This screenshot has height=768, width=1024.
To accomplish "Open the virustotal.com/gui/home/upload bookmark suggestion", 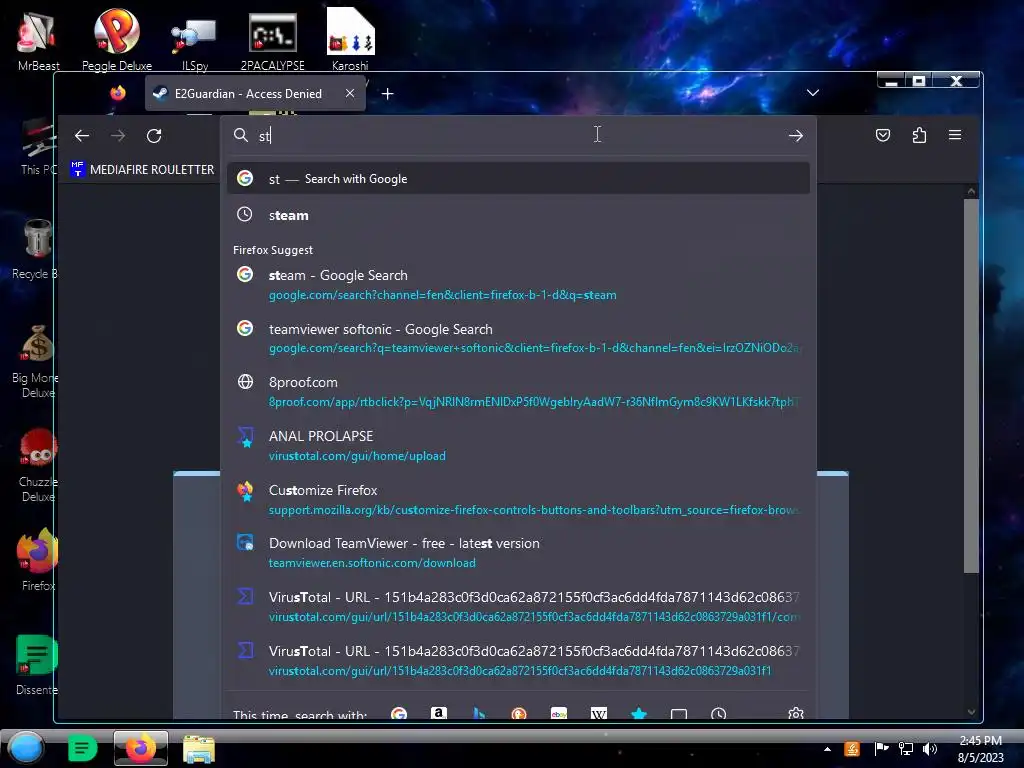I will (x=518, y=445).
